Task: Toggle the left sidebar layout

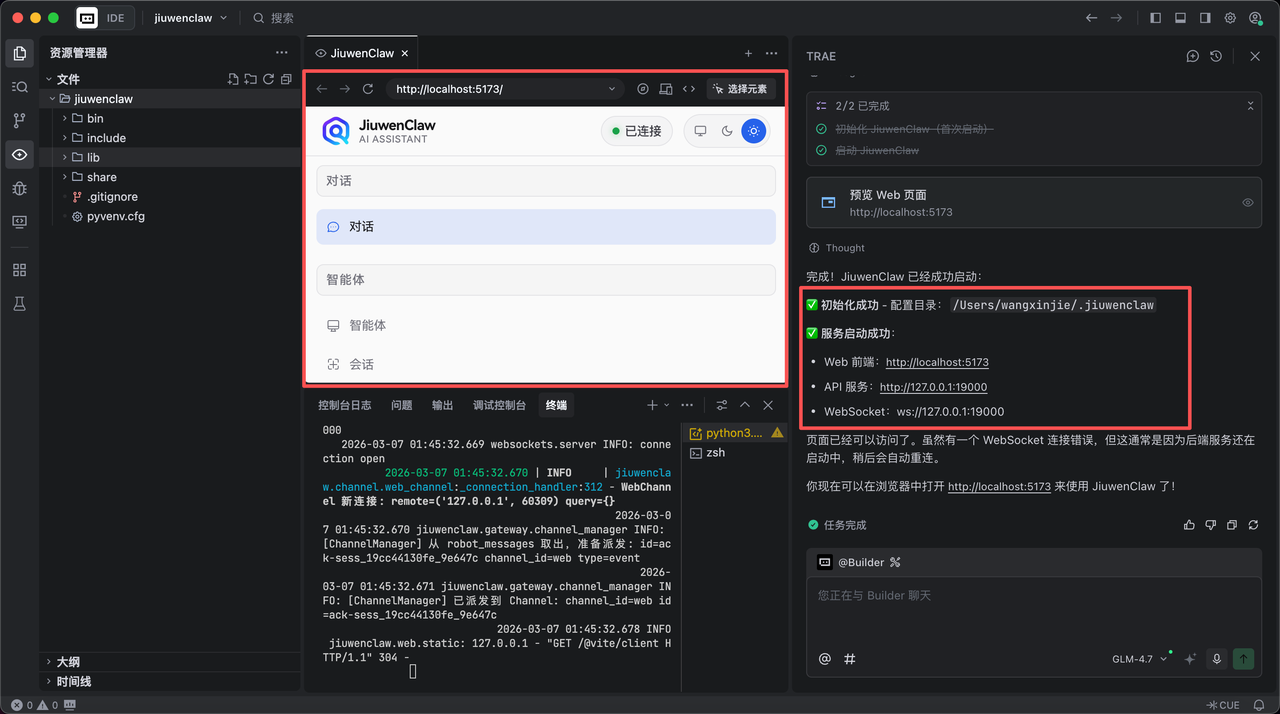Action: click(1156, 18)
